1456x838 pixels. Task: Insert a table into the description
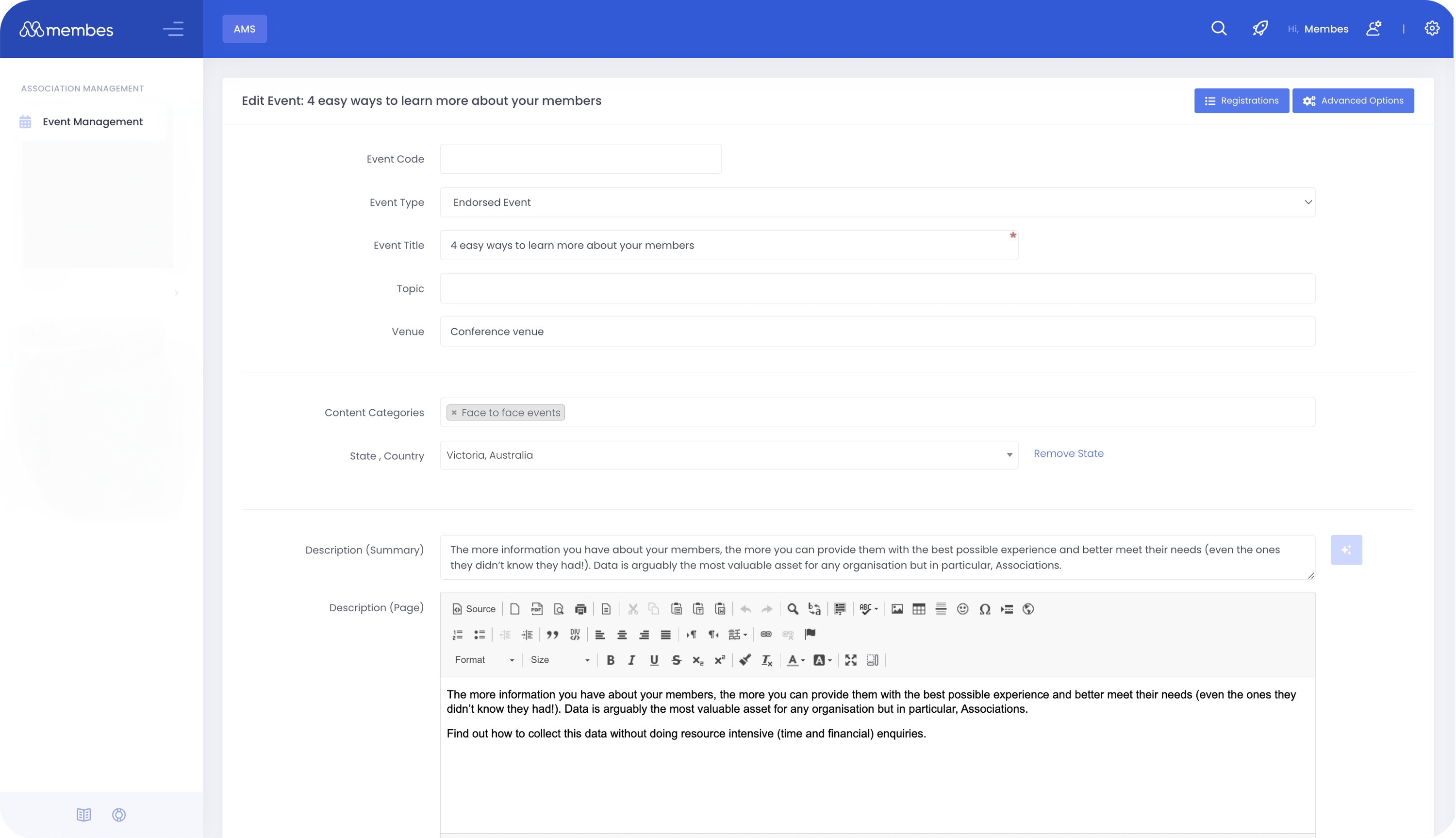point(919,609)
